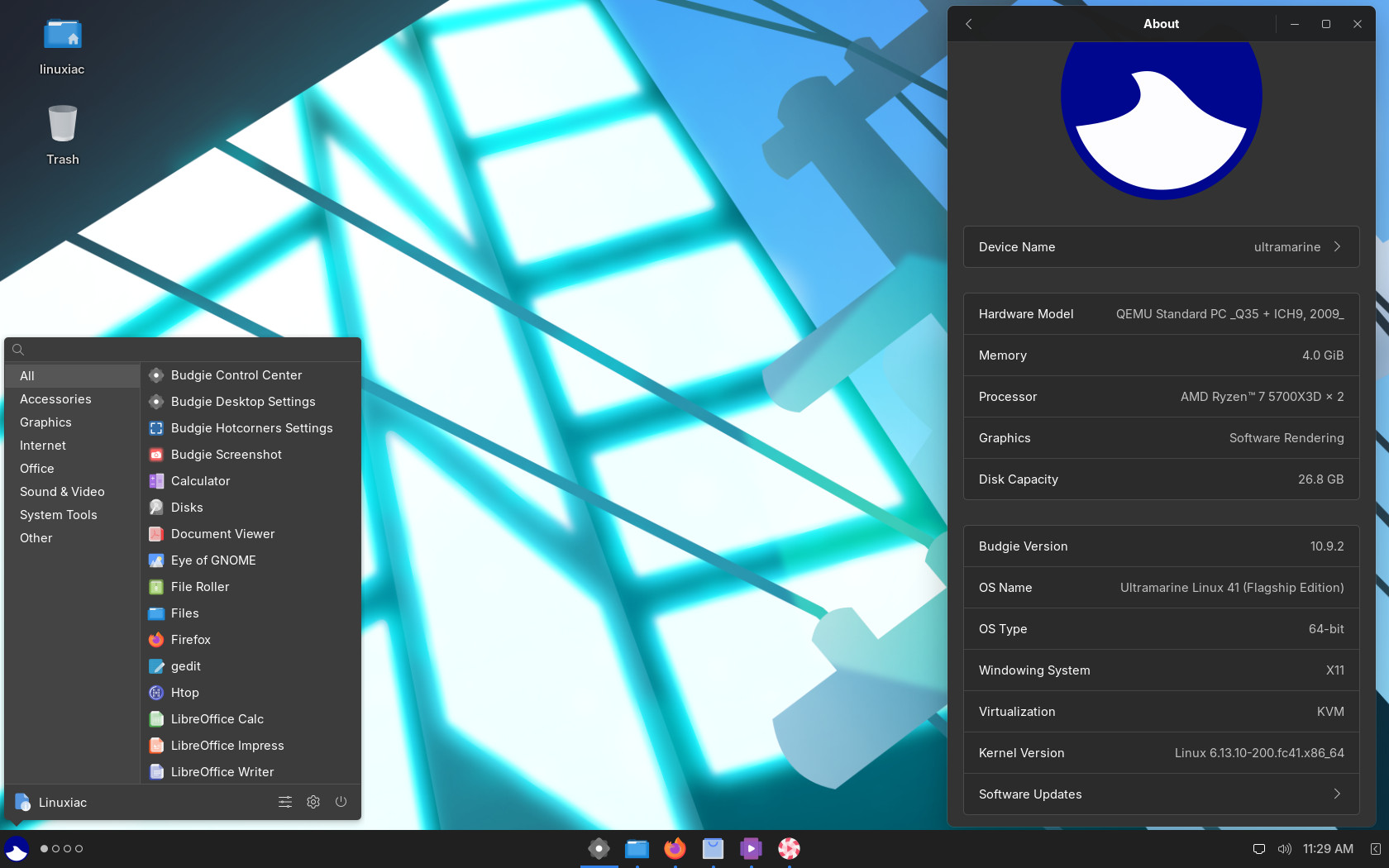1389x868 pixels.
Task: Click the Processor AMD Ryzen row
Action: tap(1161, 397)
